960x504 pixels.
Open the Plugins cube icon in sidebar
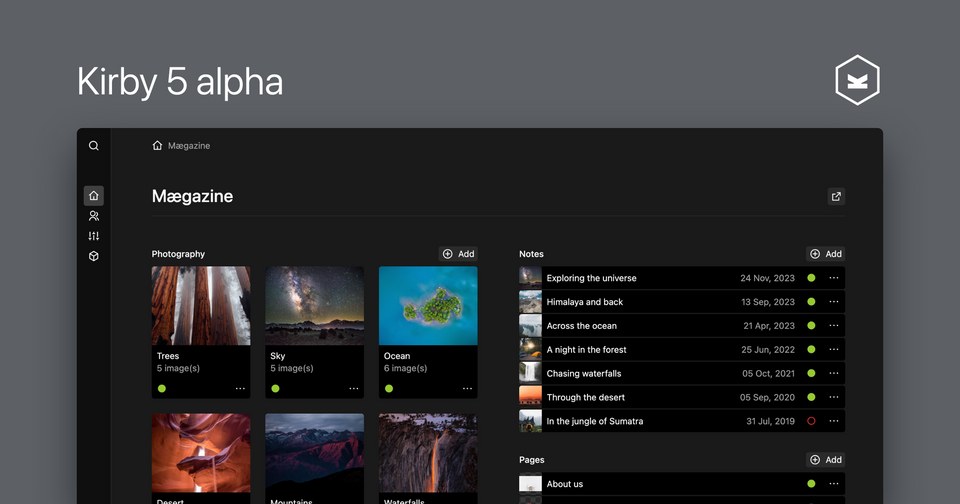[x=93, y=256]
